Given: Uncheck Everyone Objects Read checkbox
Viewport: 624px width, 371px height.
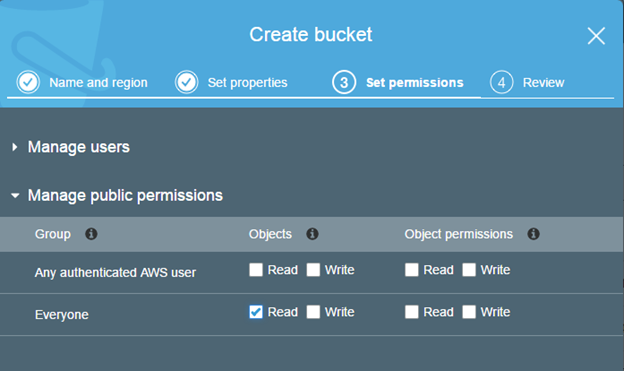Looking at the screenshot, I should click(x=256, y=312).
